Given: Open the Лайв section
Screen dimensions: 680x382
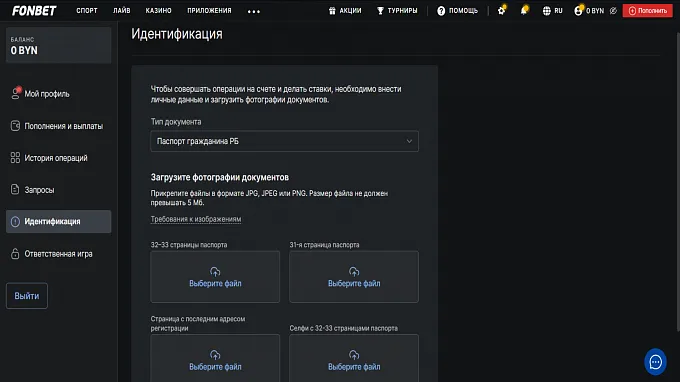Looking at the screenshot, I should click(x=121, y=10).
